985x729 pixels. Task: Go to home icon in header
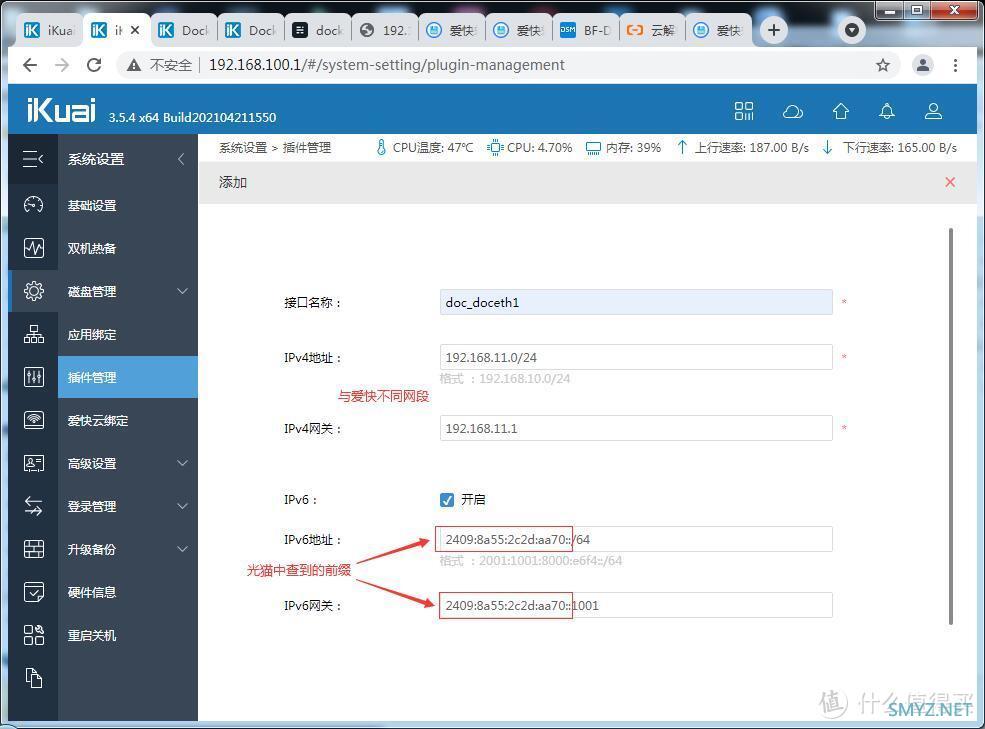841,111
